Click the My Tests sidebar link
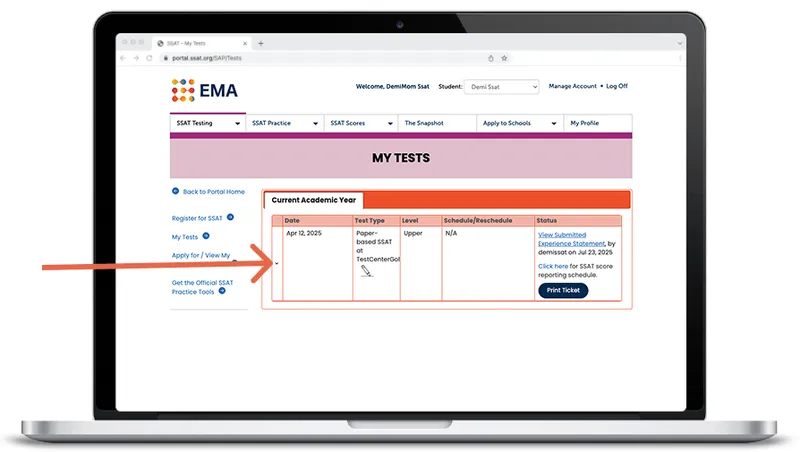This screenshot has width=800, height=452. pos(185,237)
